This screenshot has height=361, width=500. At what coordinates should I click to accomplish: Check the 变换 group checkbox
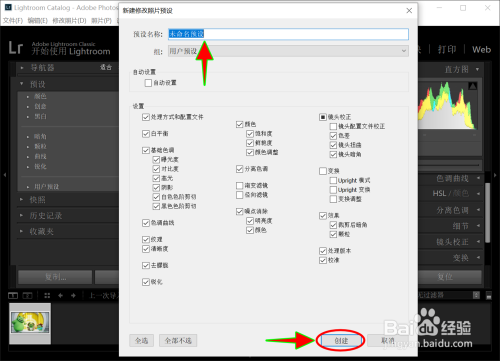[323, 171]
